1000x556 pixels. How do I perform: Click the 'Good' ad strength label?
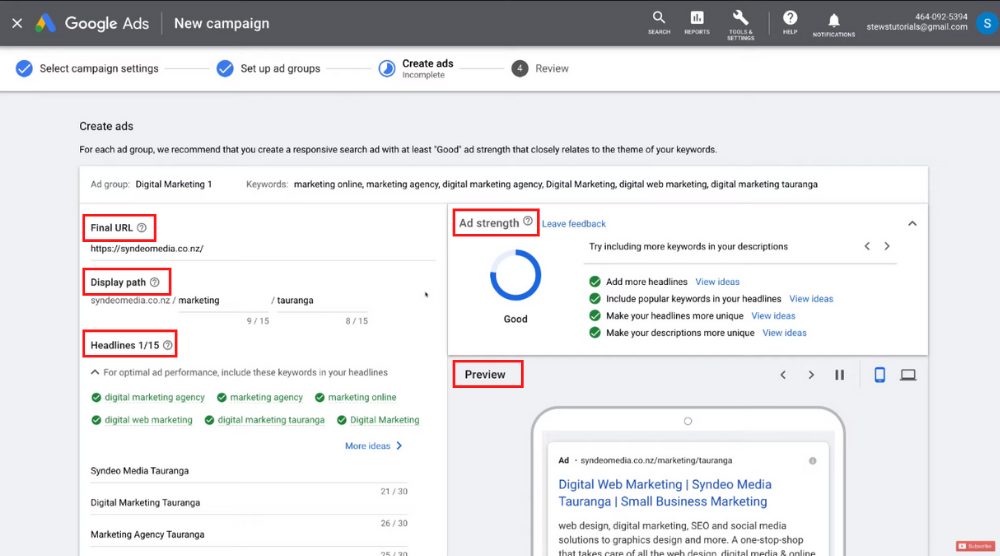515,319
